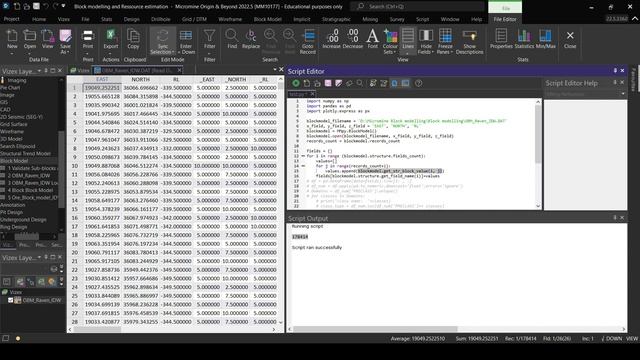
Task: Show field Statistics
Action: tap(524, 40)
